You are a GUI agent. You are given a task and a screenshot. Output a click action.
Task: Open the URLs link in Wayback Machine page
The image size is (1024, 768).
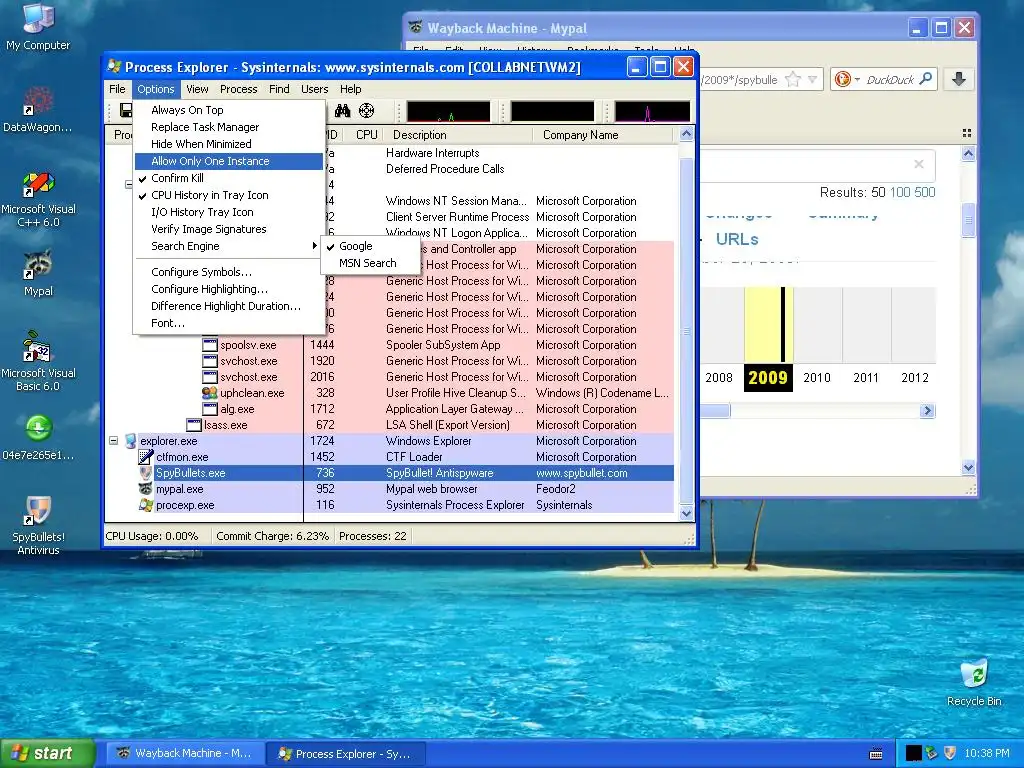click(737, 239)
